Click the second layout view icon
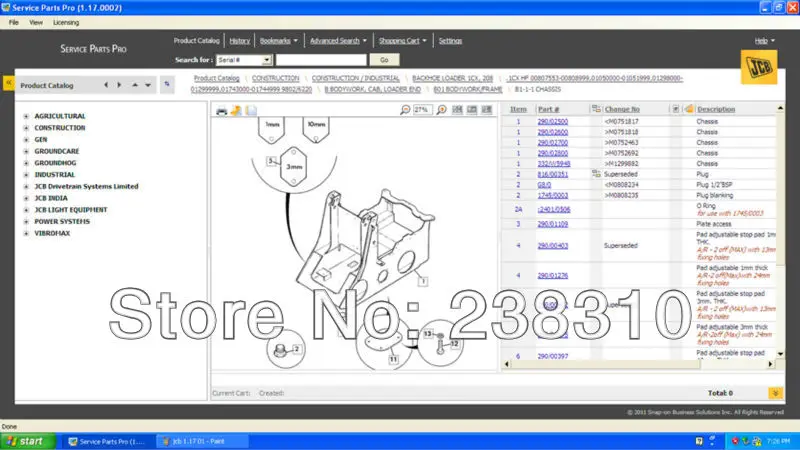 [472, 110]
